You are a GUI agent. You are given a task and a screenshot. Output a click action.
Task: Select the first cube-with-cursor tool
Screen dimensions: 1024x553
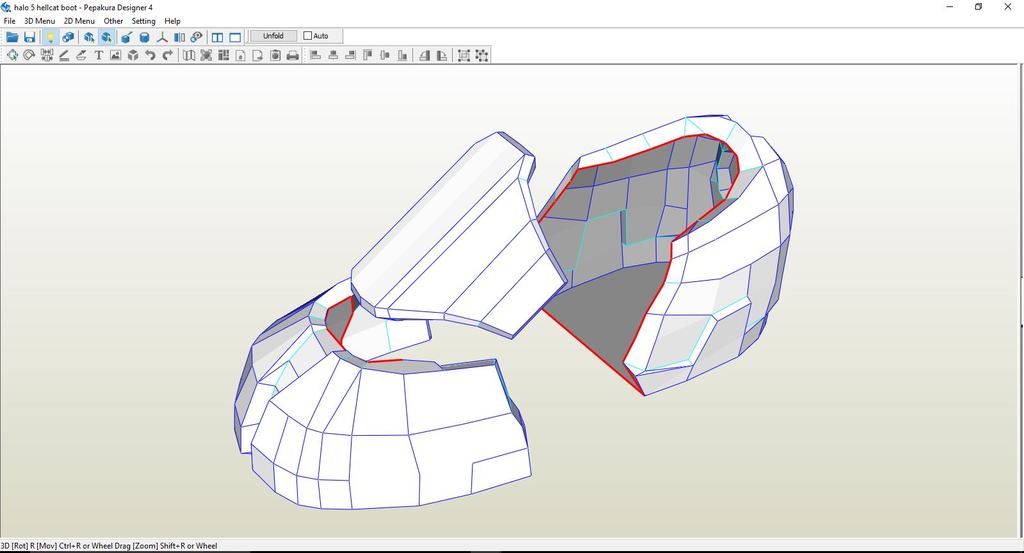89,37
